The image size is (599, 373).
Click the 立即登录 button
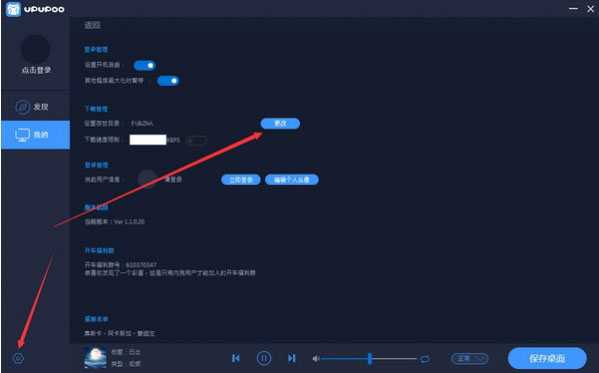pos(241,180)
